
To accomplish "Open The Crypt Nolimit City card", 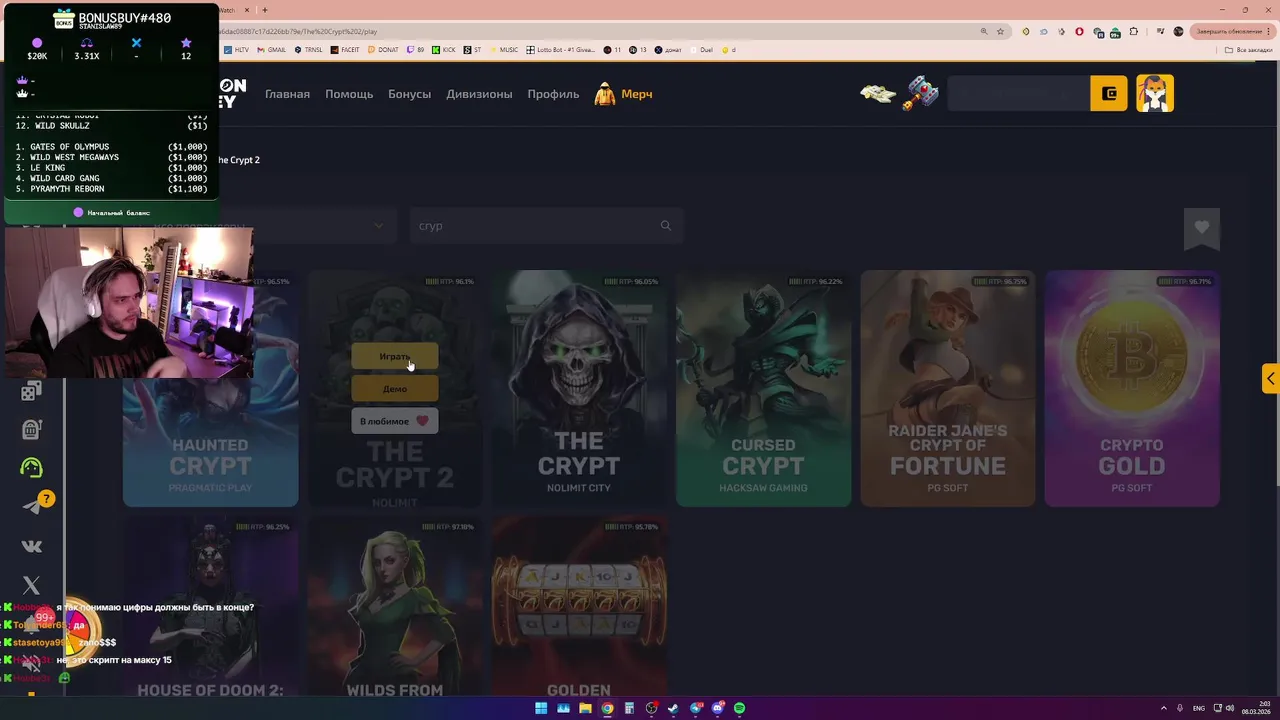I will [579, 388].
